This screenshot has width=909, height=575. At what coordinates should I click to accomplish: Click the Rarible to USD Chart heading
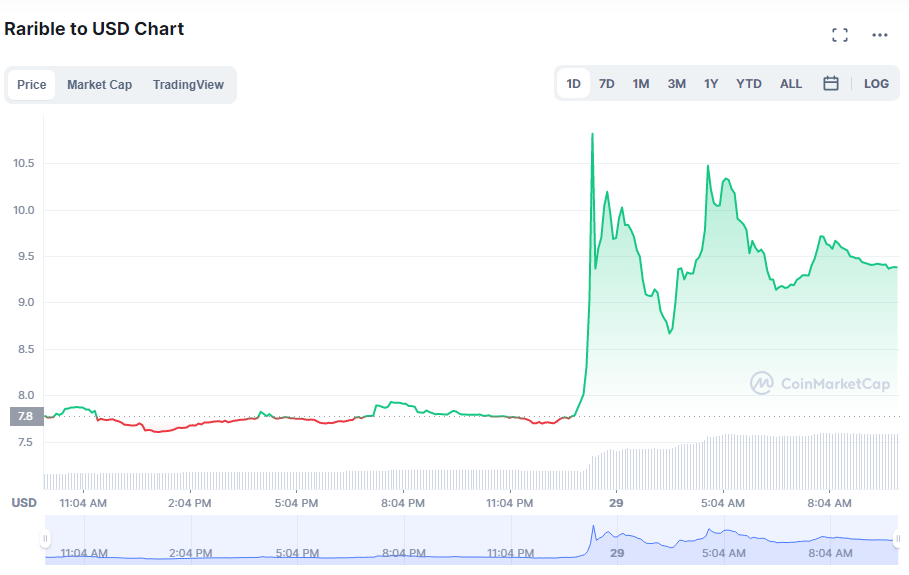point(94,29)
